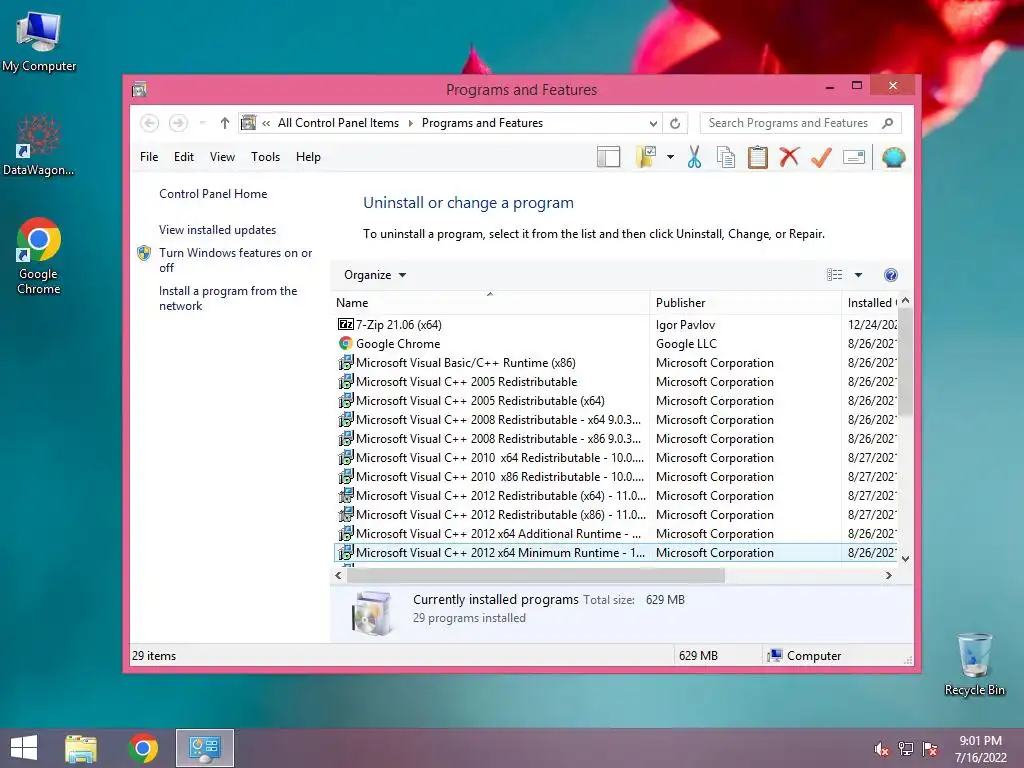Click the vertical scrollbar thumb

905,362
